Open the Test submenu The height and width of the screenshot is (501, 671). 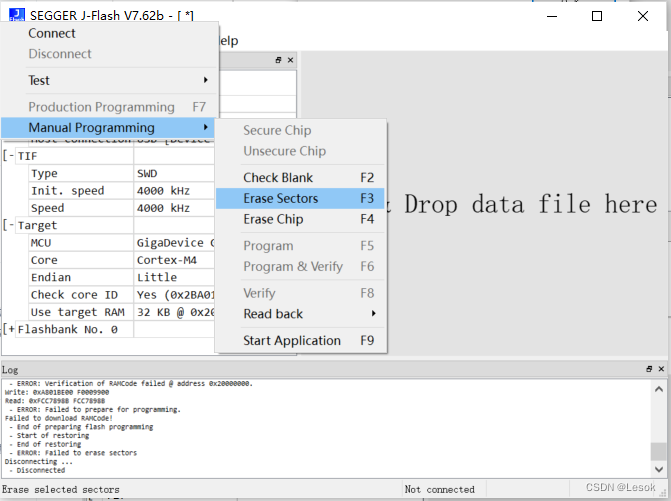tap(110, 80)
